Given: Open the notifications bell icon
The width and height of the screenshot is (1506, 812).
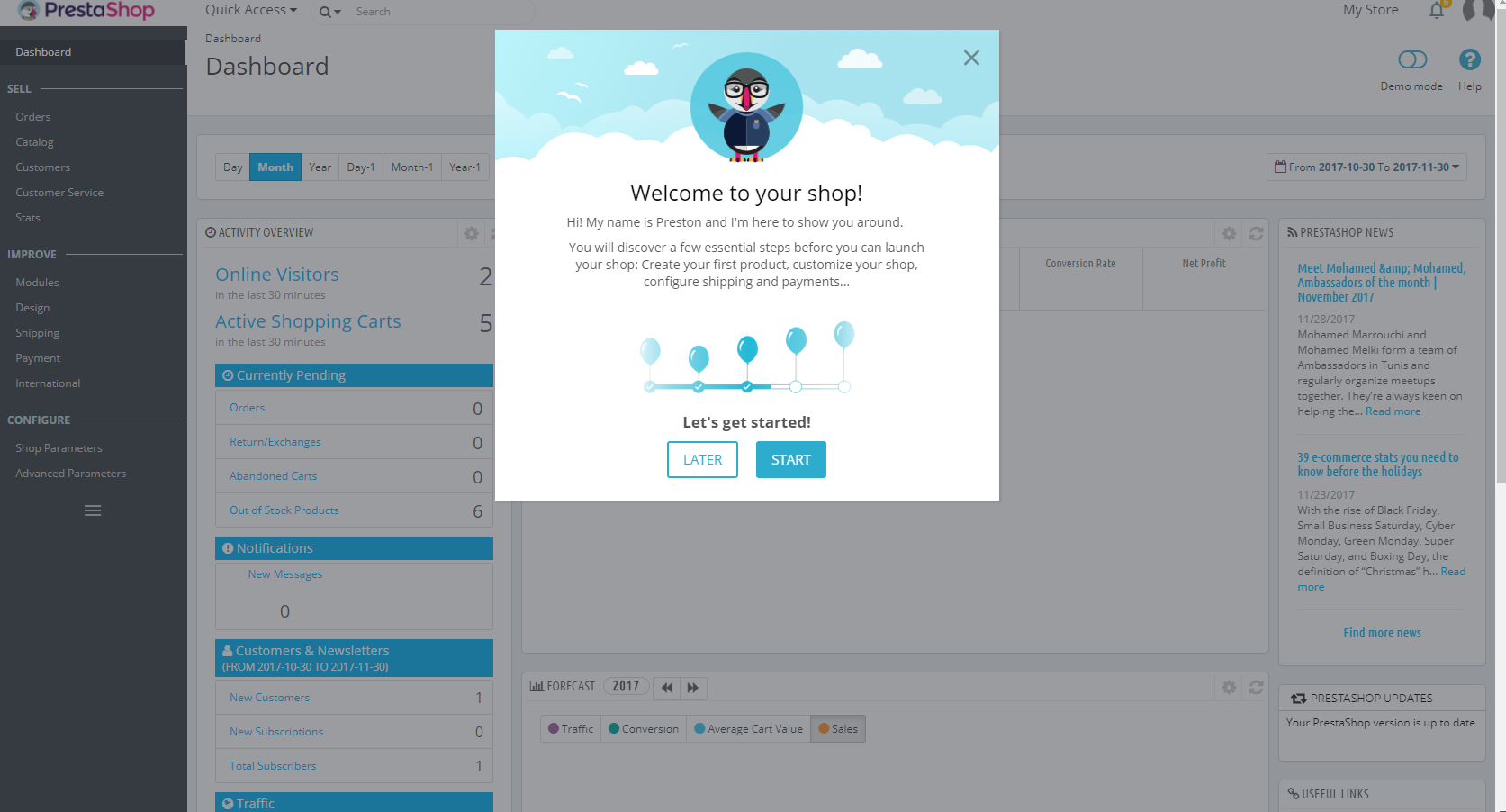Looking at the screenshot, I should tap(1437, 10).
